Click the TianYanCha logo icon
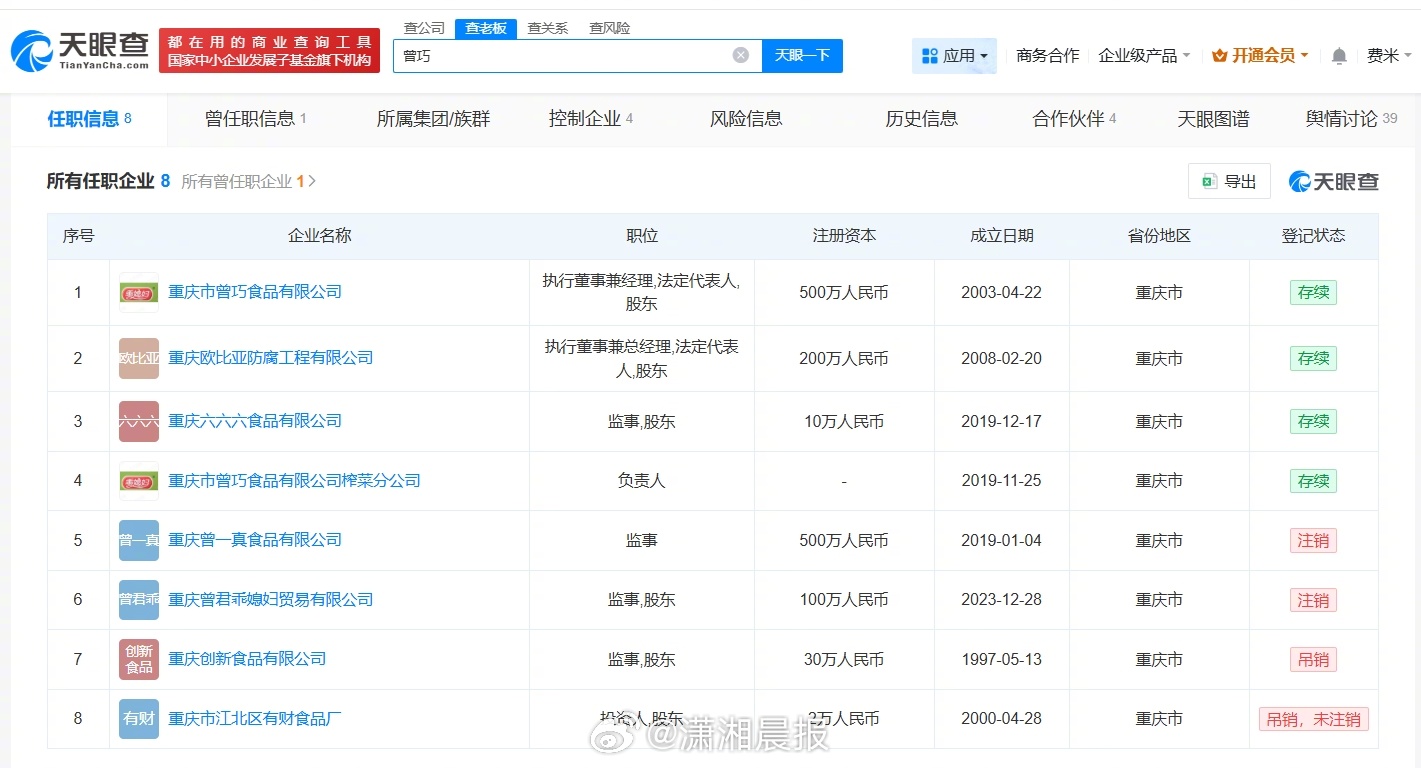The height and width of the screenshot is (768, 1421). (32, 50)
